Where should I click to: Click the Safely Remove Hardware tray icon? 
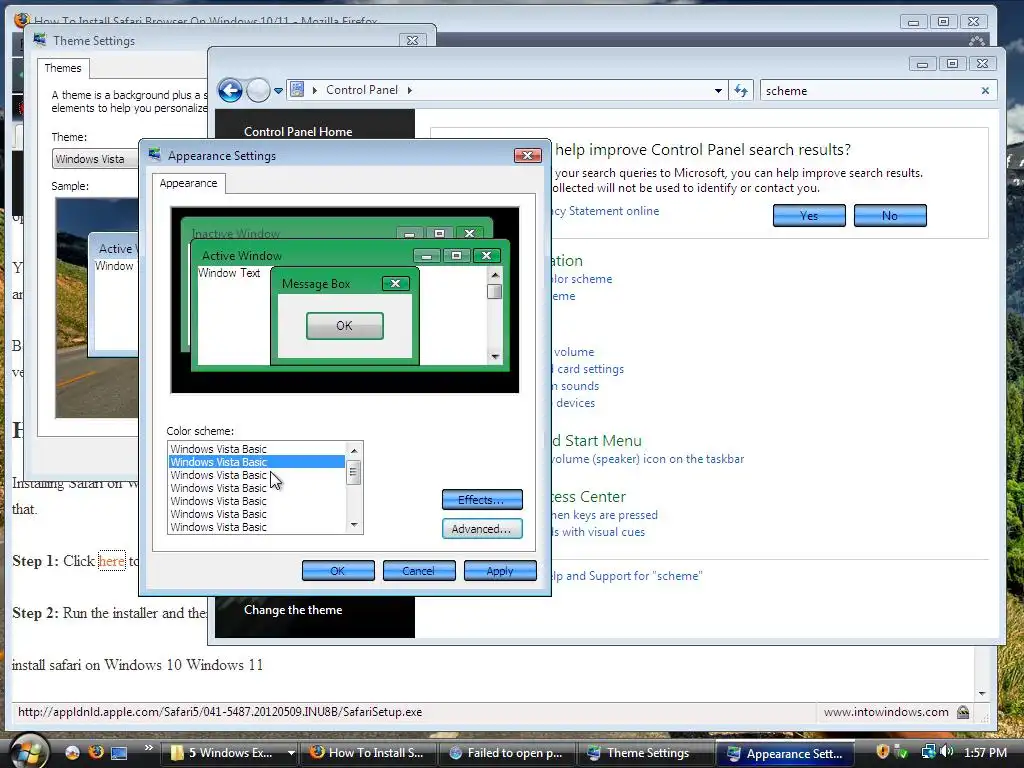click(901, 752)
